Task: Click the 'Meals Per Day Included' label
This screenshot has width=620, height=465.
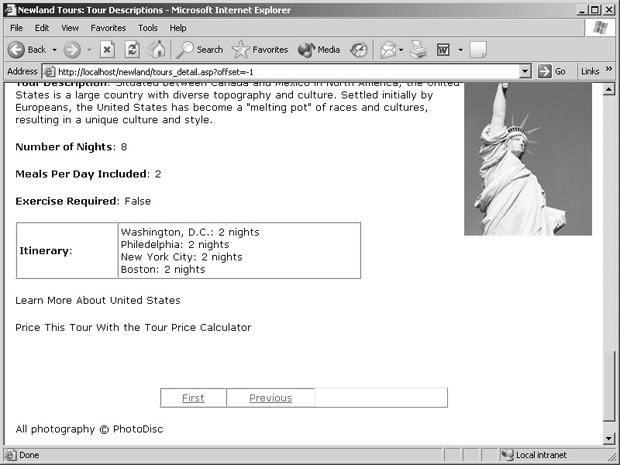Action: point(81,174)
